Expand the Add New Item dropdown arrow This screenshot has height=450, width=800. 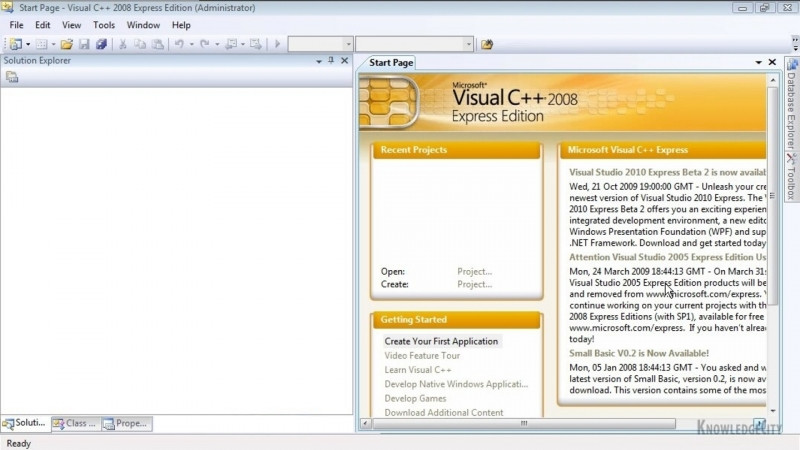[x=53, y=44]
